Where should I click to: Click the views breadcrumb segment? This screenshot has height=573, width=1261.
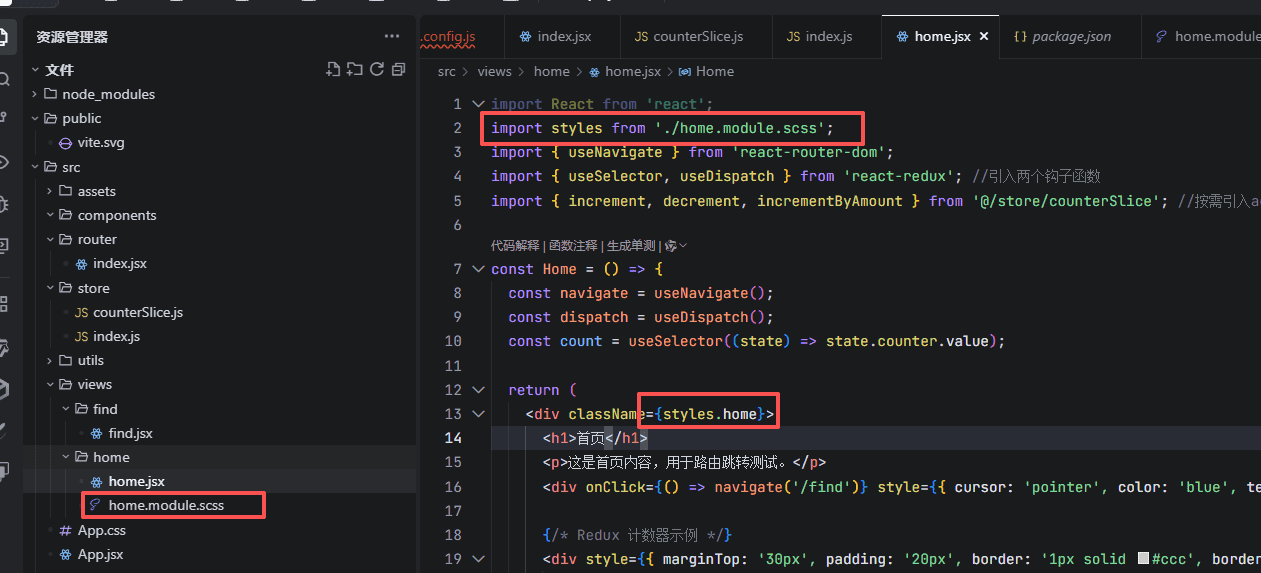coord(494,72)
